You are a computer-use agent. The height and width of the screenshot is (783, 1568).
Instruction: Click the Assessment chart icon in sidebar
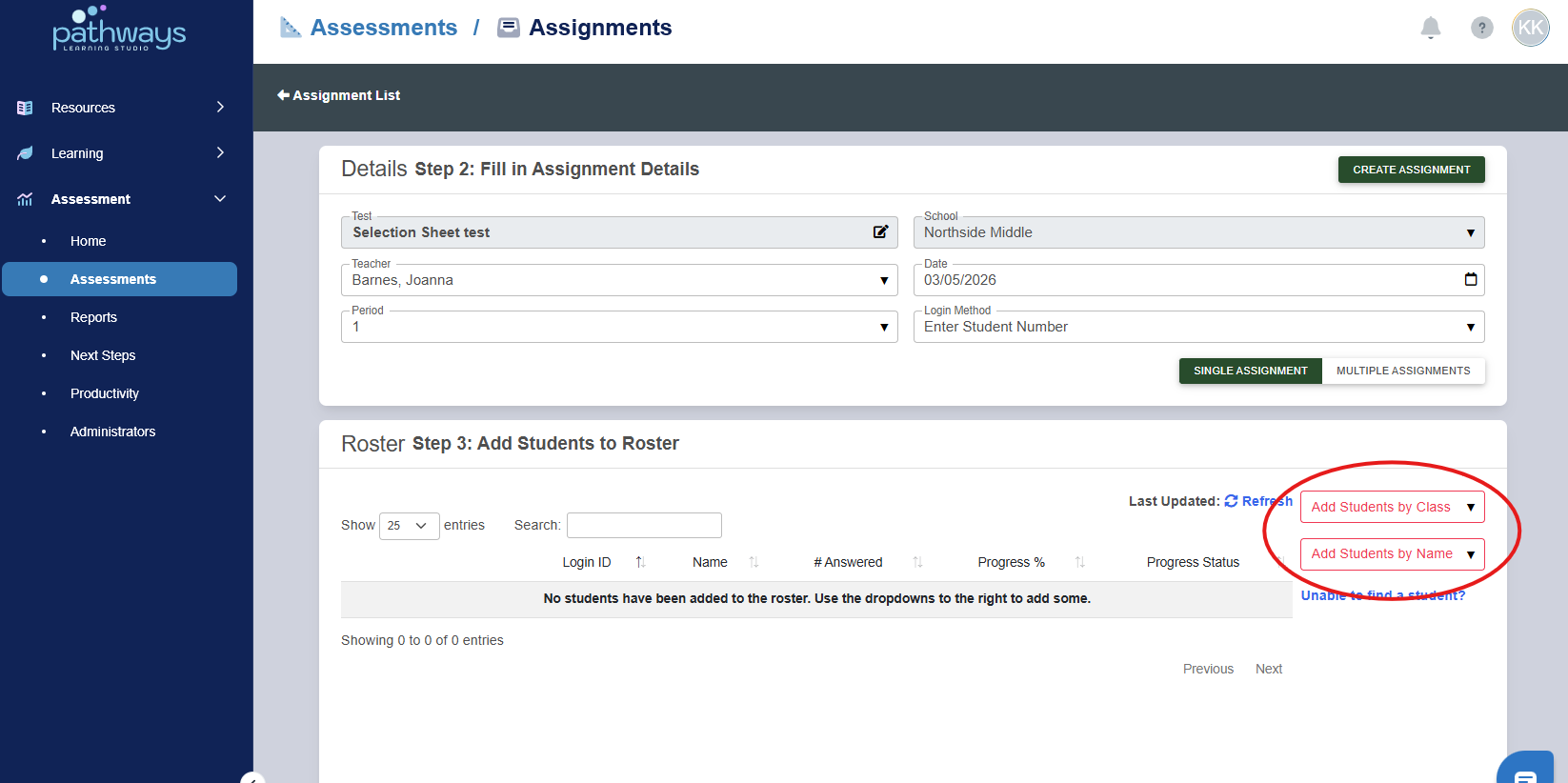point(25,199)
